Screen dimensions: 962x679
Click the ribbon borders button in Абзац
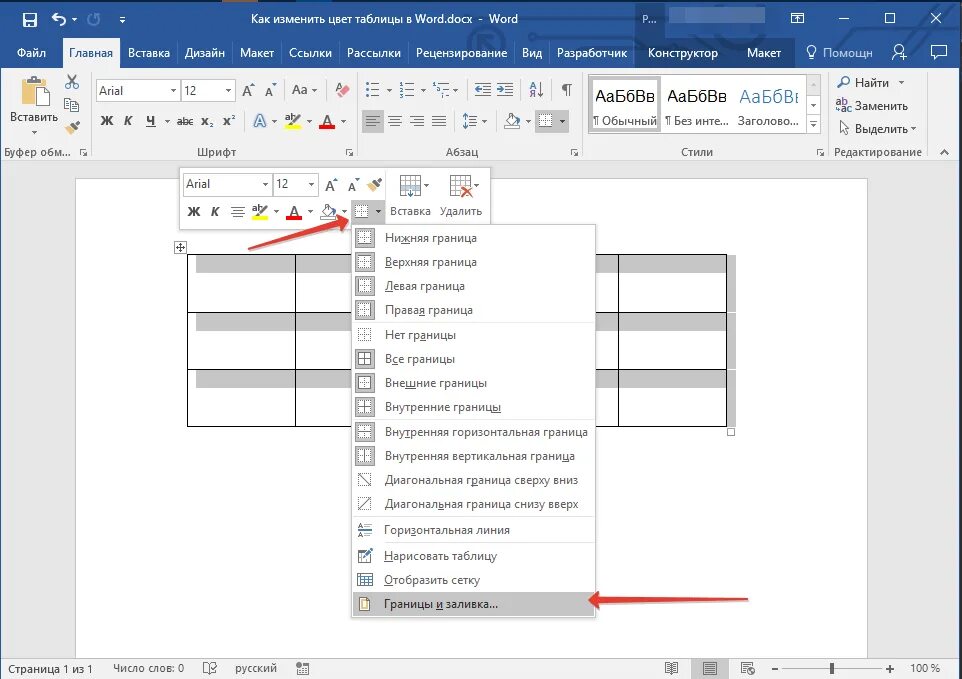click(x=545, y=121)
